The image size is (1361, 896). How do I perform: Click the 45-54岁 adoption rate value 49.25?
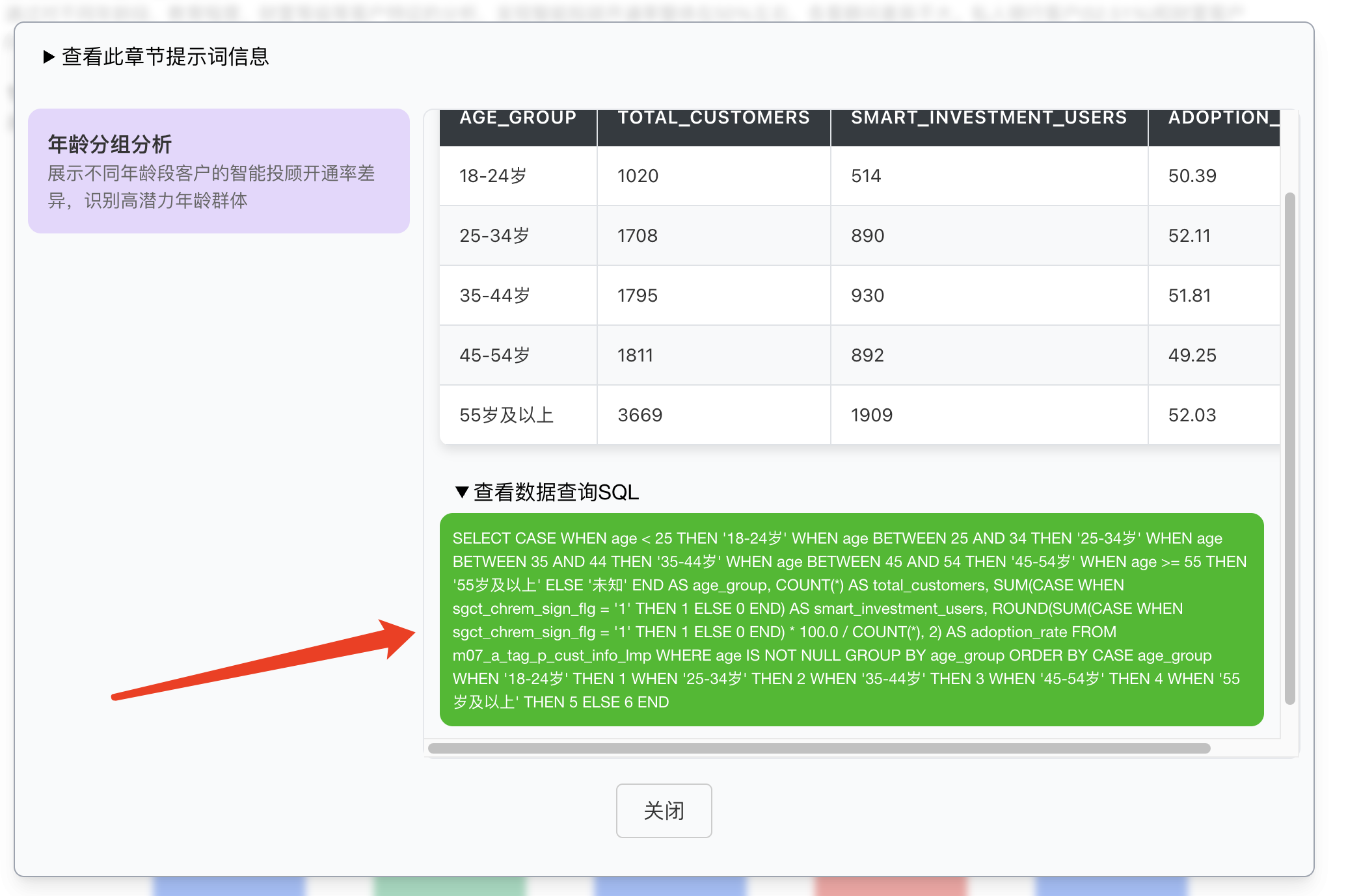pos(1191,355)
